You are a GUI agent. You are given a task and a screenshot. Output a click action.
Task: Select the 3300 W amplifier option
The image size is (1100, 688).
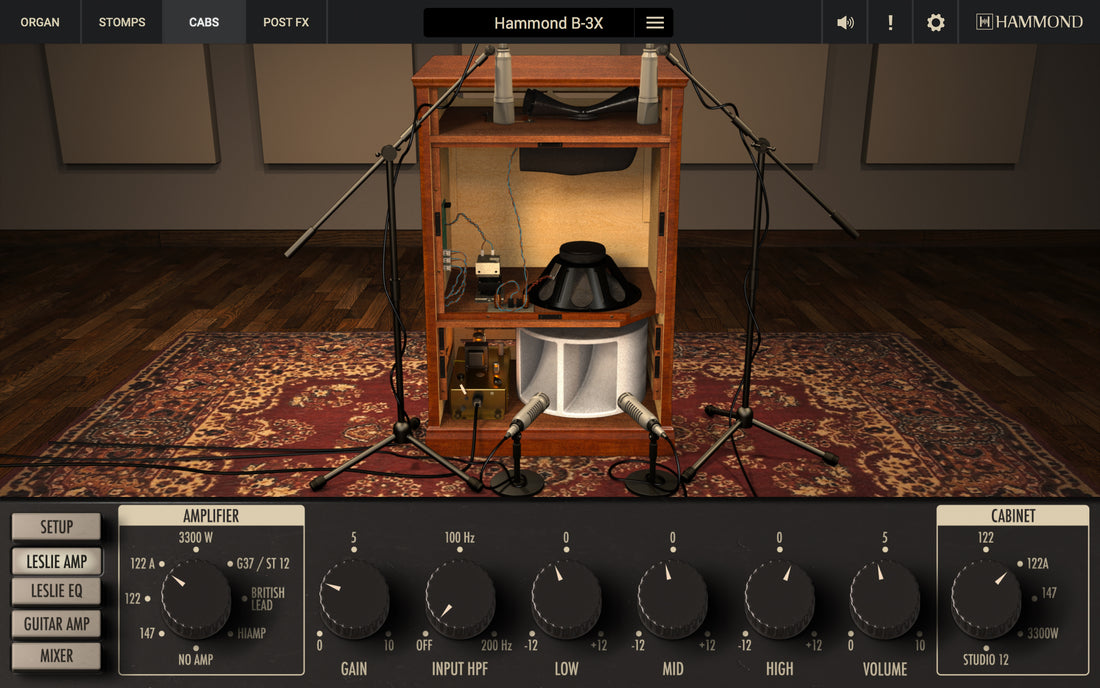click(196, 538)
